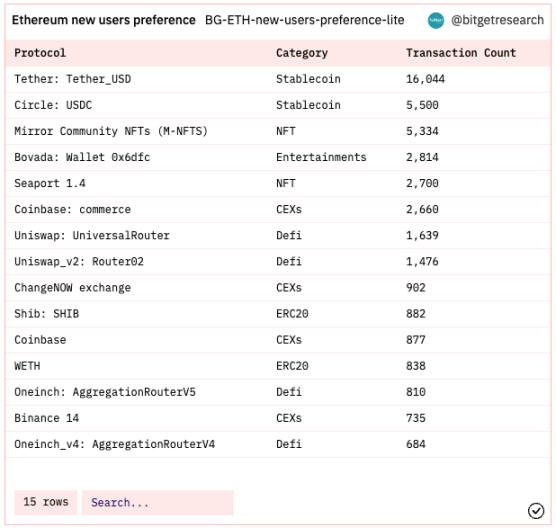
Task: Open the BG-ETH-new-users-preference-lite query link
Action: [305, 20]
